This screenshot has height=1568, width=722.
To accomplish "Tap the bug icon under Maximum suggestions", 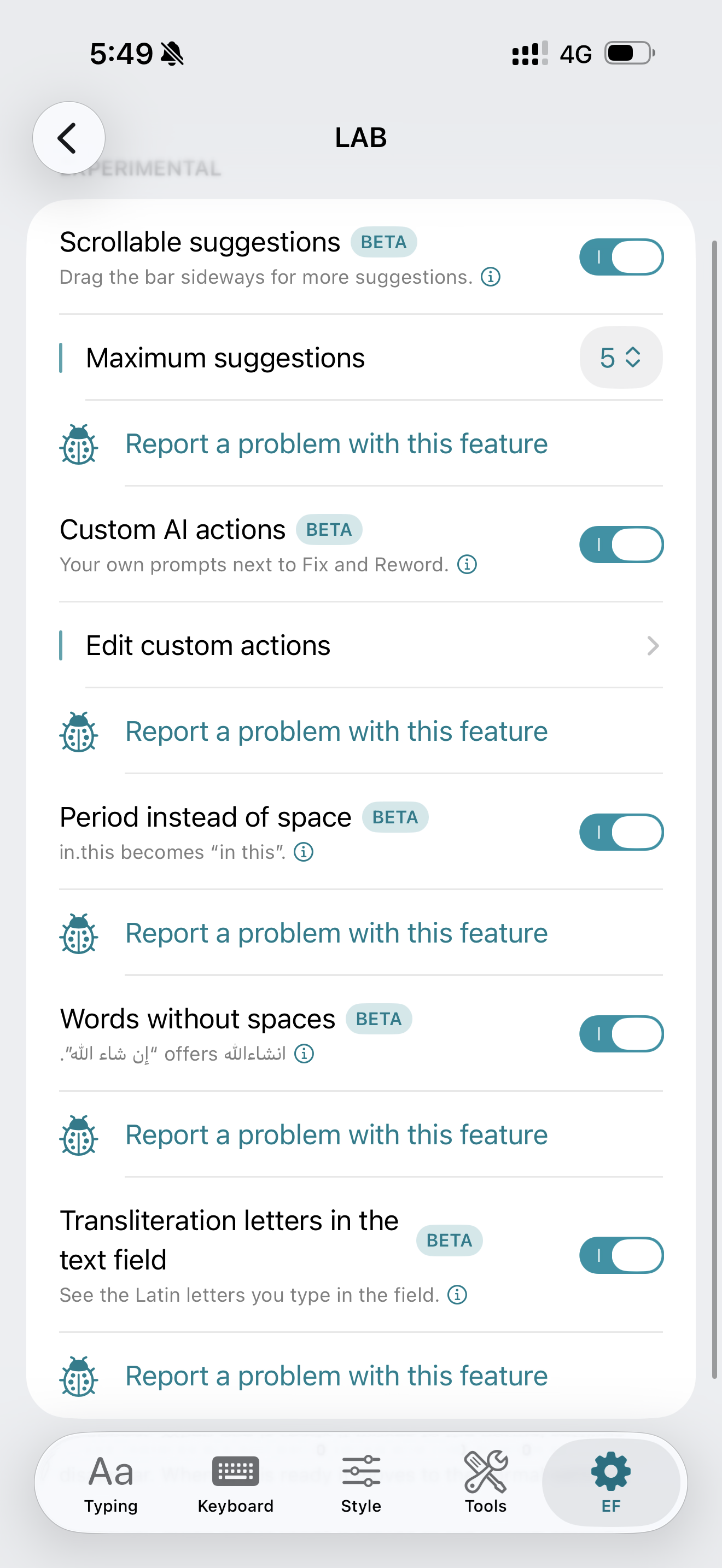I will pyautogui.click(x=79, y=444).
